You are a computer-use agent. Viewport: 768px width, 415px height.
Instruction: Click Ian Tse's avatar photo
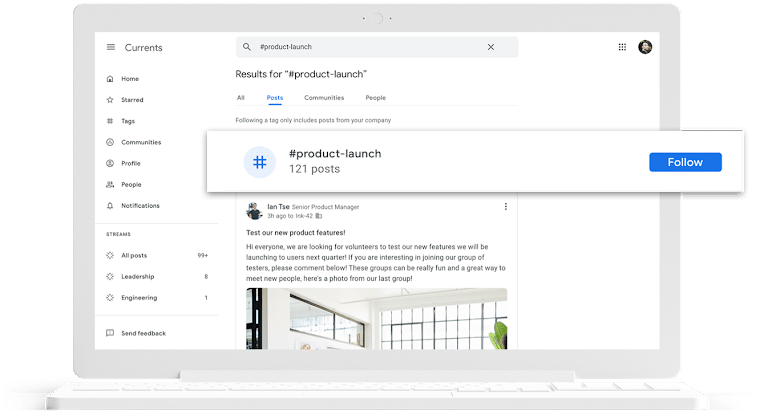point(254,211)
